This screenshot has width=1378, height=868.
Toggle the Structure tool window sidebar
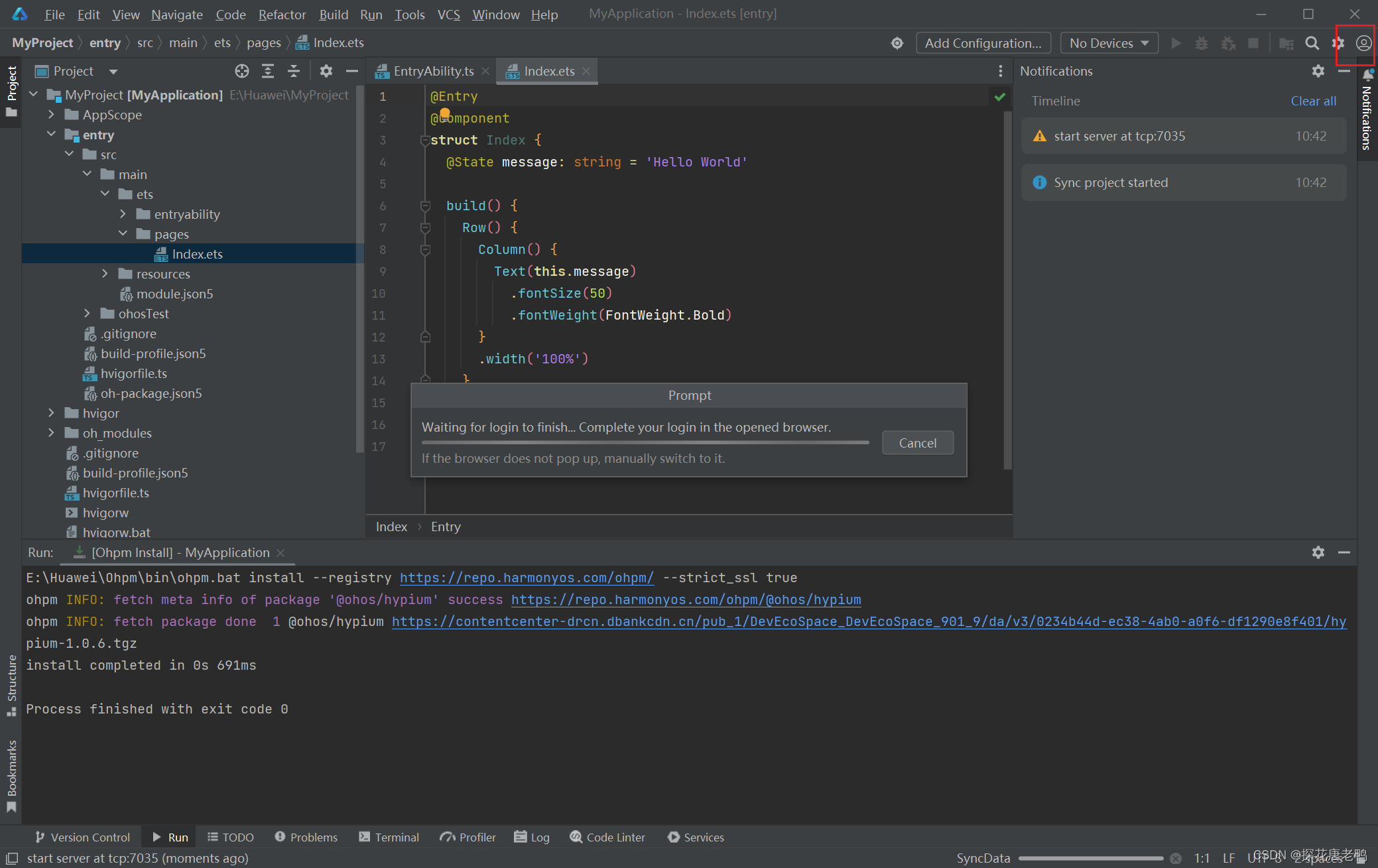[11, 684]
